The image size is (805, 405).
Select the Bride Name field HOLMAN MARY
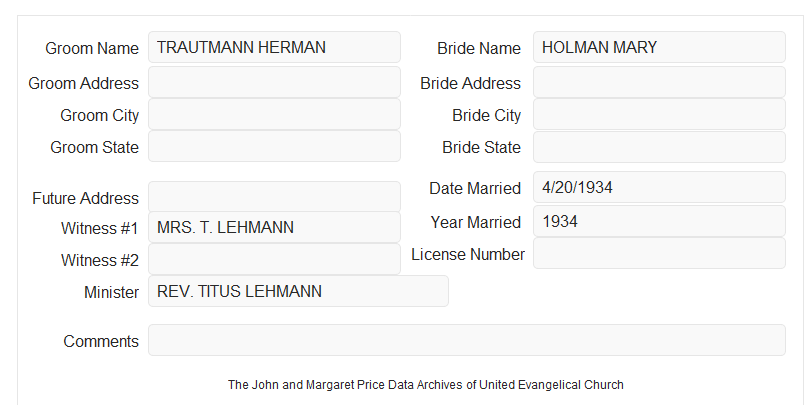pyautogui.click(x=659, y=47)
